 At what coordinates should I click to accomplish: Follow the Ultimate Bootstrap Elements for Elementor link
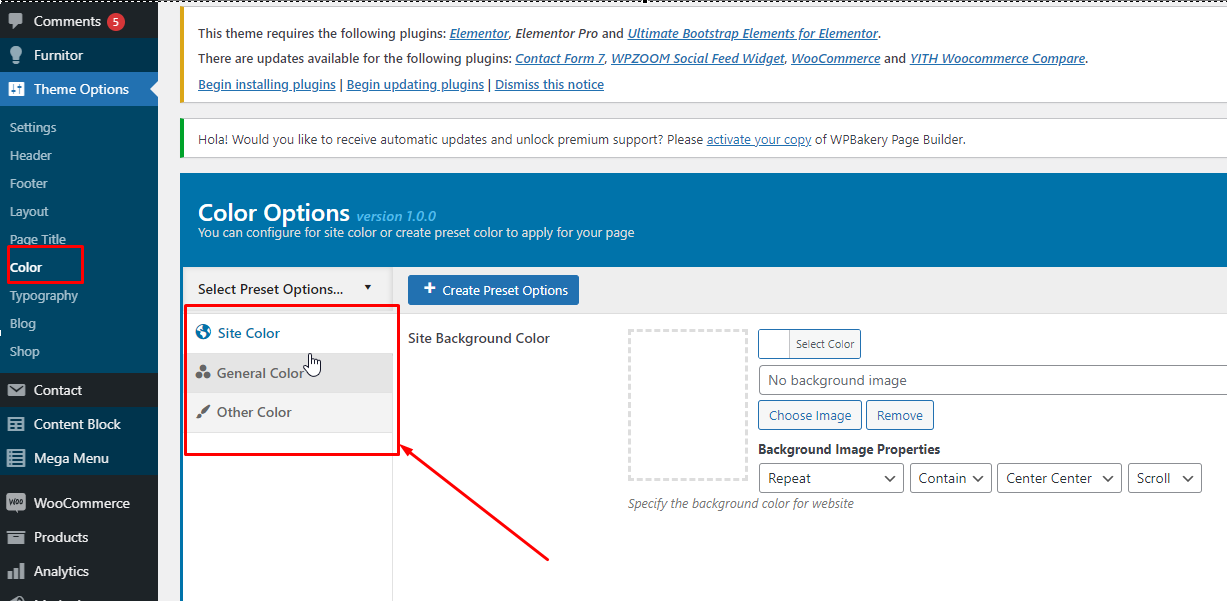753,33
